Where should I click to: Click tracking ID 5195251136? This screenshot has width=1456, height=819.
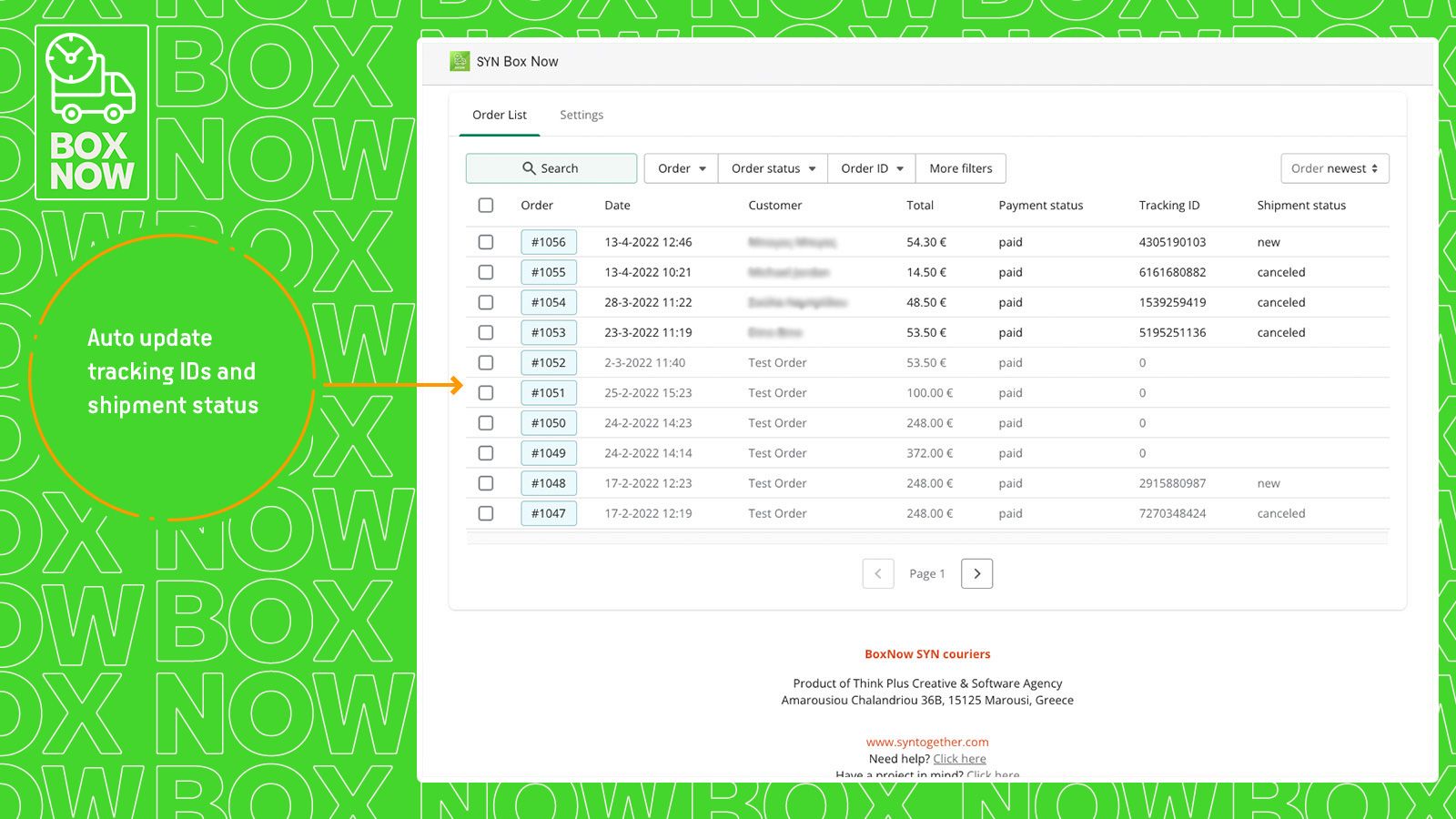pos(1172,332)
